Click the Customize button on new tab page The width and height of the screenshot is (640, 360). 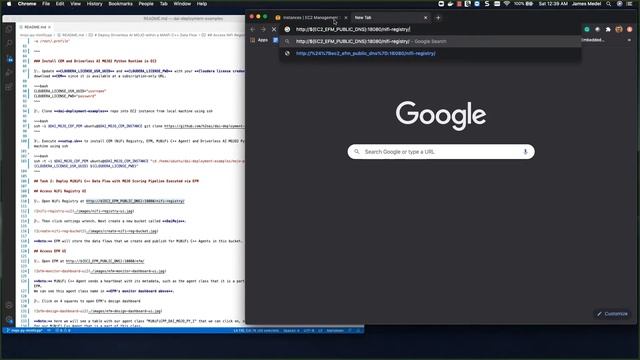[612, 314]
